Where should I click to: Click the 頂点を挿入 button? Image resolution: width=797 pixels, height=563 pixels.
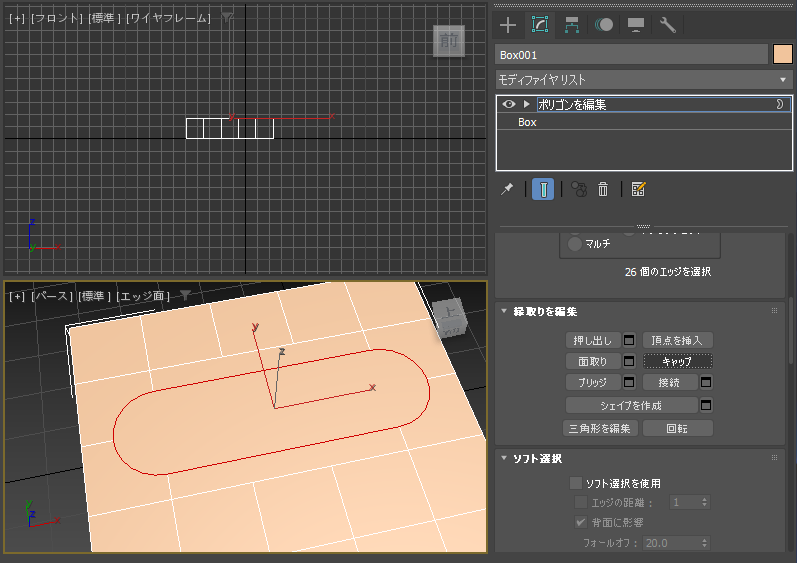coord(677,340)
